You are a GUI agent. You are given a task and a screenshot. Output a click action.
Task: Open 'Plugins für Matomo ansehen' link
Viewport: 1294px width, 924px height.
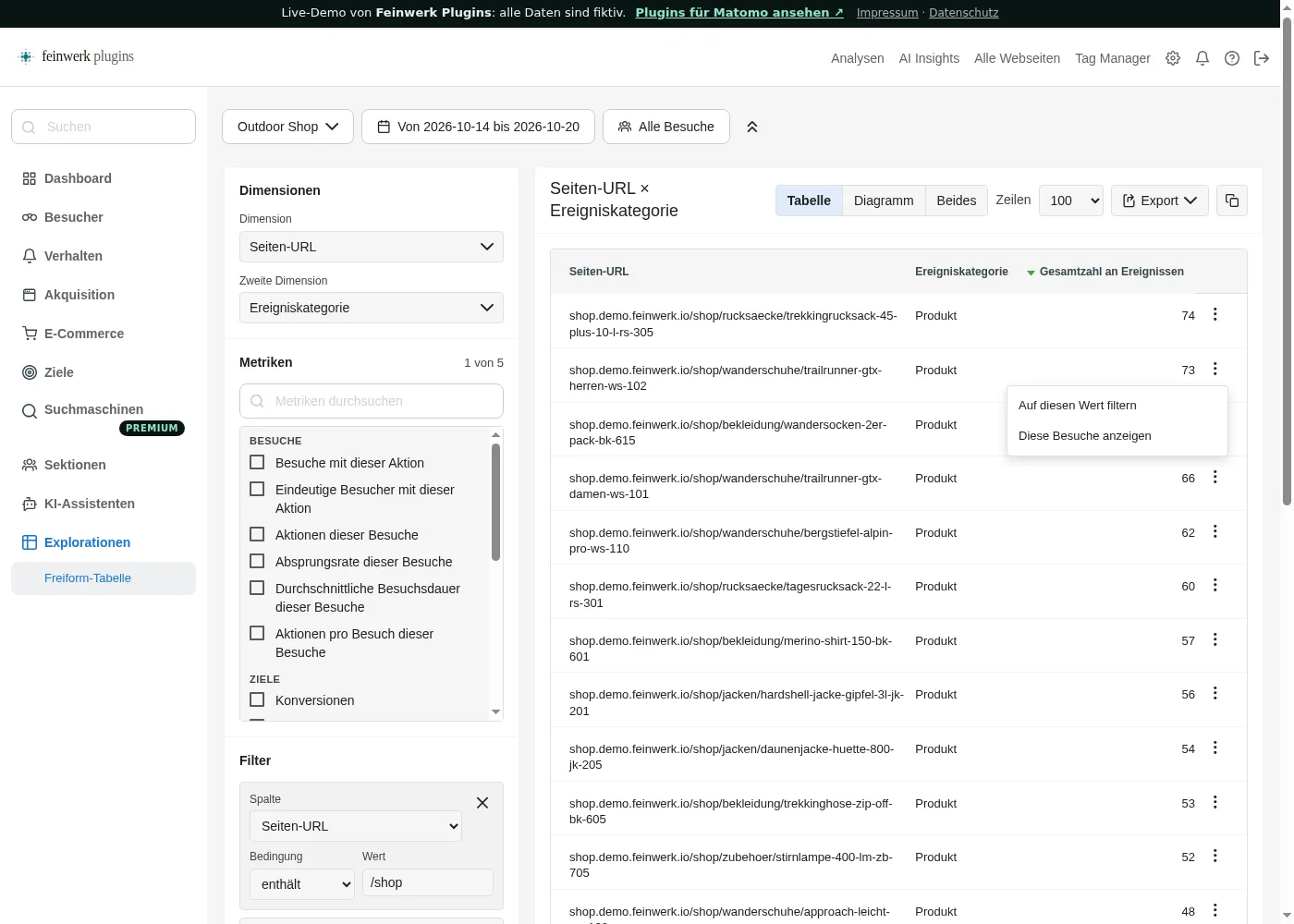coord(739,13)
